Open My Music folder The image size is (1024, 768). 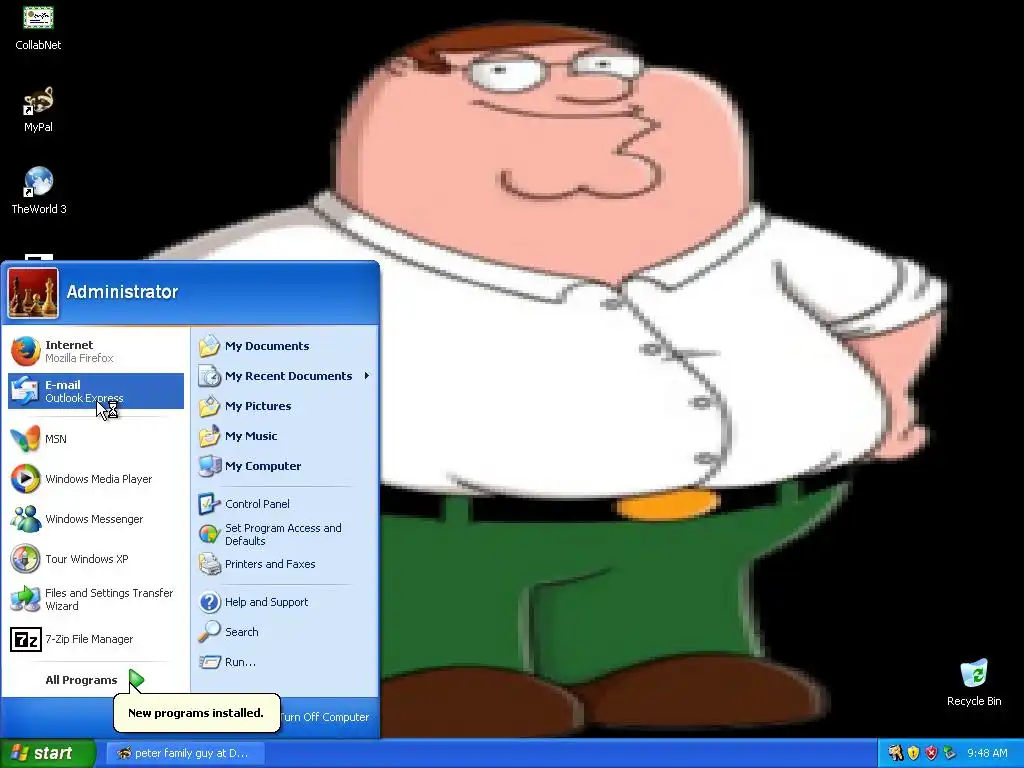click(284, 436)
